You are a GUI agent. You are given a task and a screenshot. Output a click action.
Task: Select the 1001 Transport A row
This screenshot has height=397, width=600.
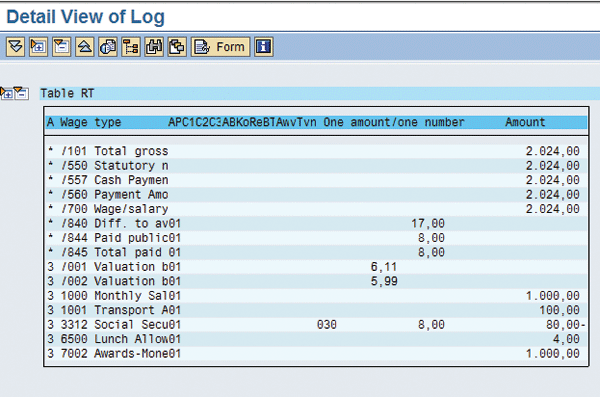316,310
